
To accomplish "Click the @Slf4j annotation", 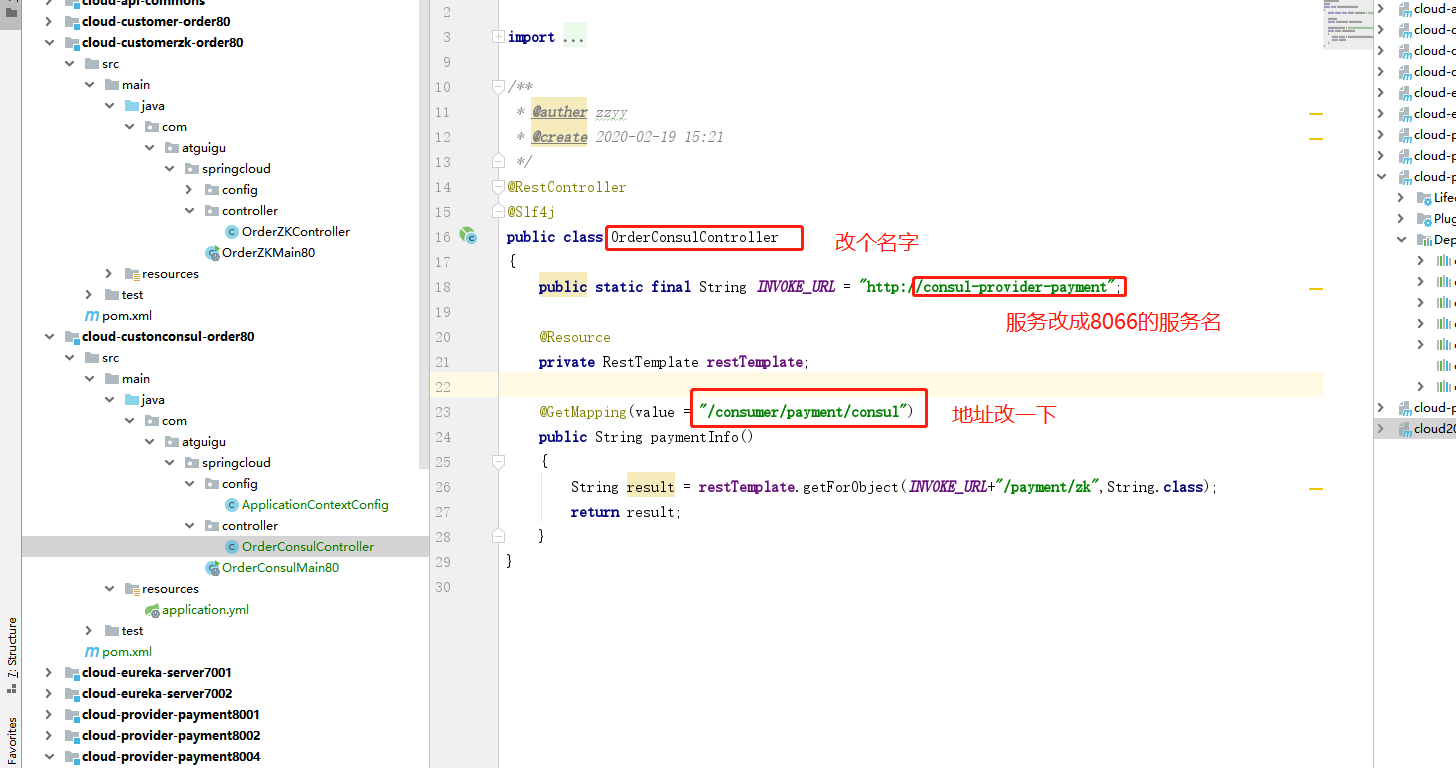I will [531, 212].
